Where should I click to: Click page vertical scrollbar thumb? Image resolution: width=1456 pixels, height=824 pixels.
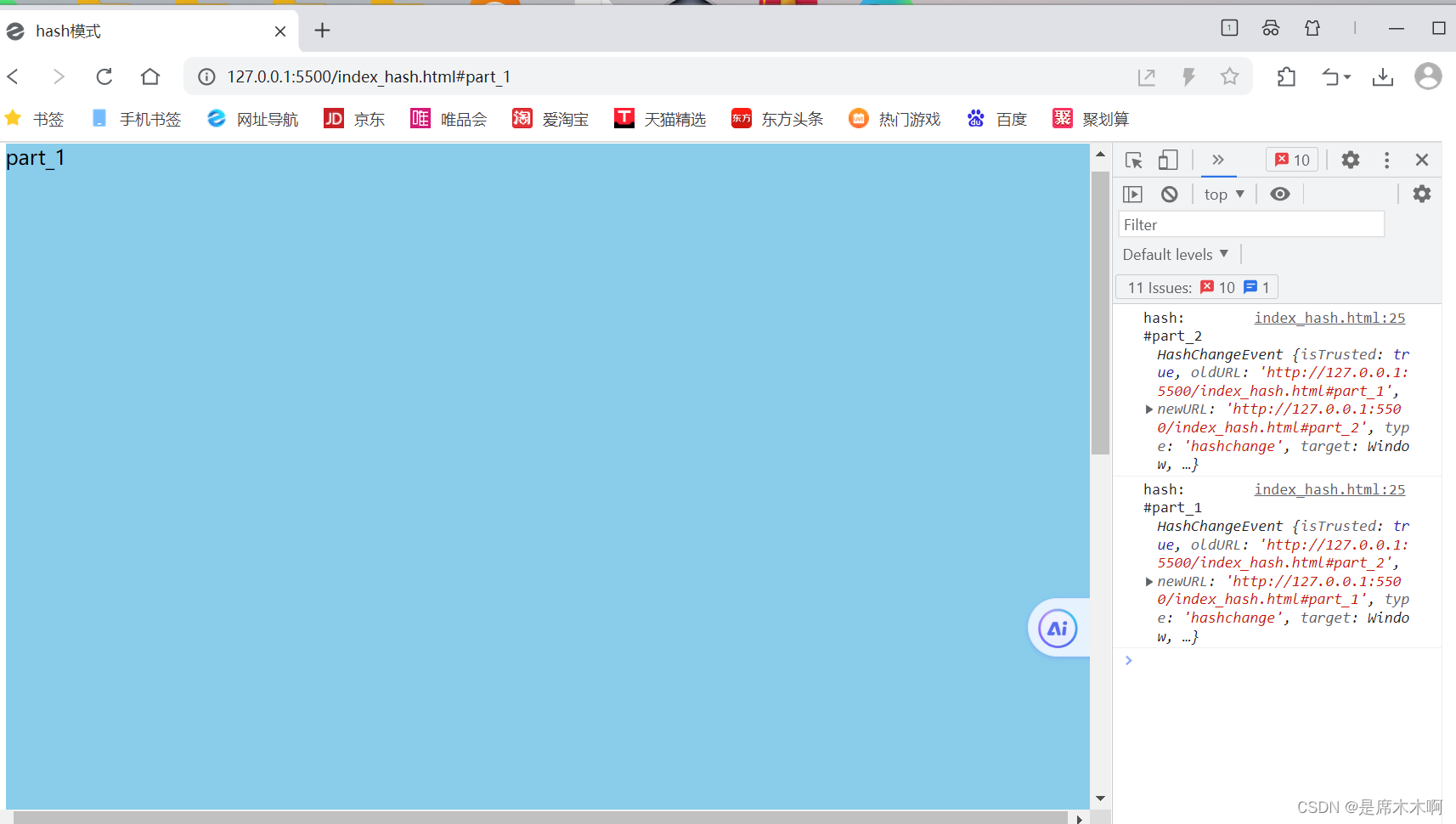[x=1100, y=313]
